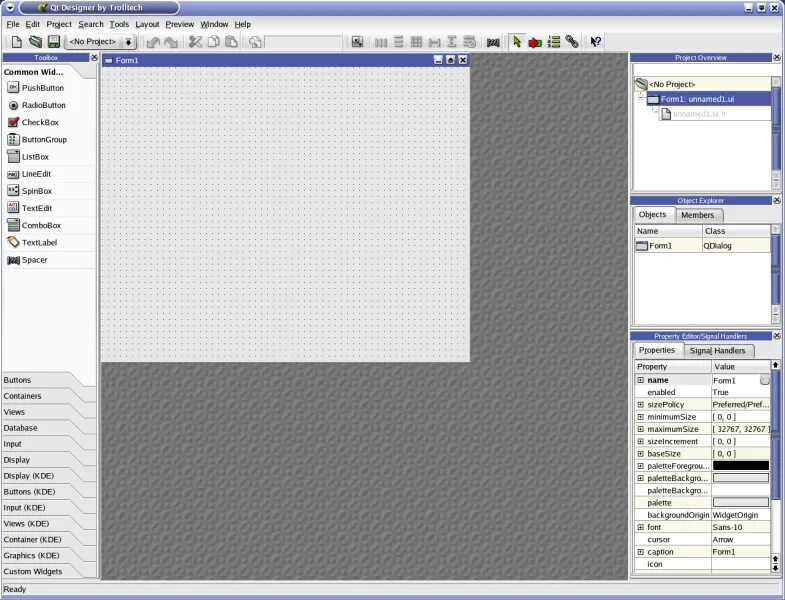Click the What's This help icon

(x=596, y=42)
